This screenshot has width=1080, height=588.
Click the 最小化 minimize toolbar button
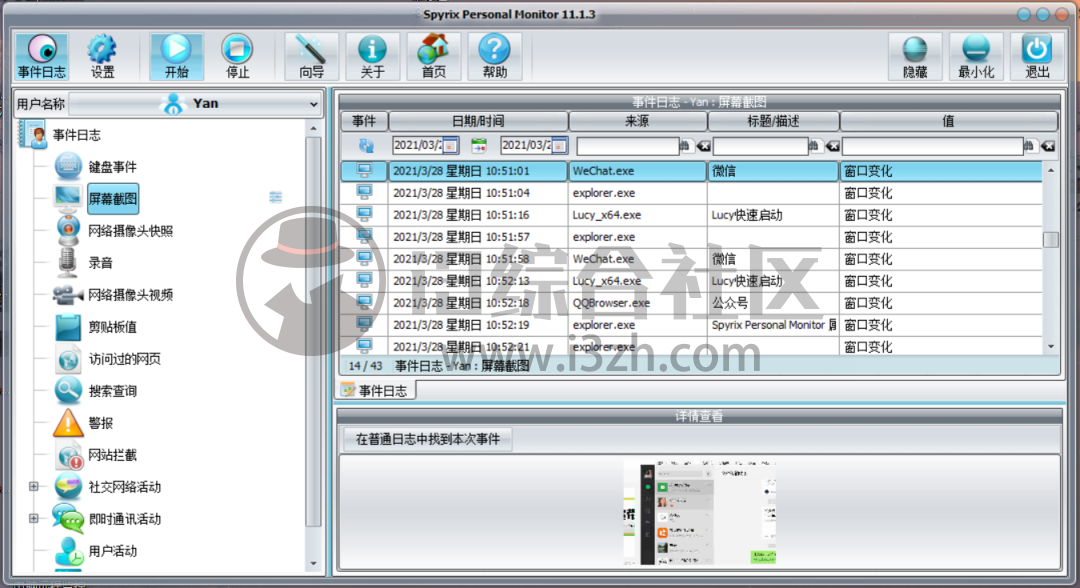coord(976,56)
